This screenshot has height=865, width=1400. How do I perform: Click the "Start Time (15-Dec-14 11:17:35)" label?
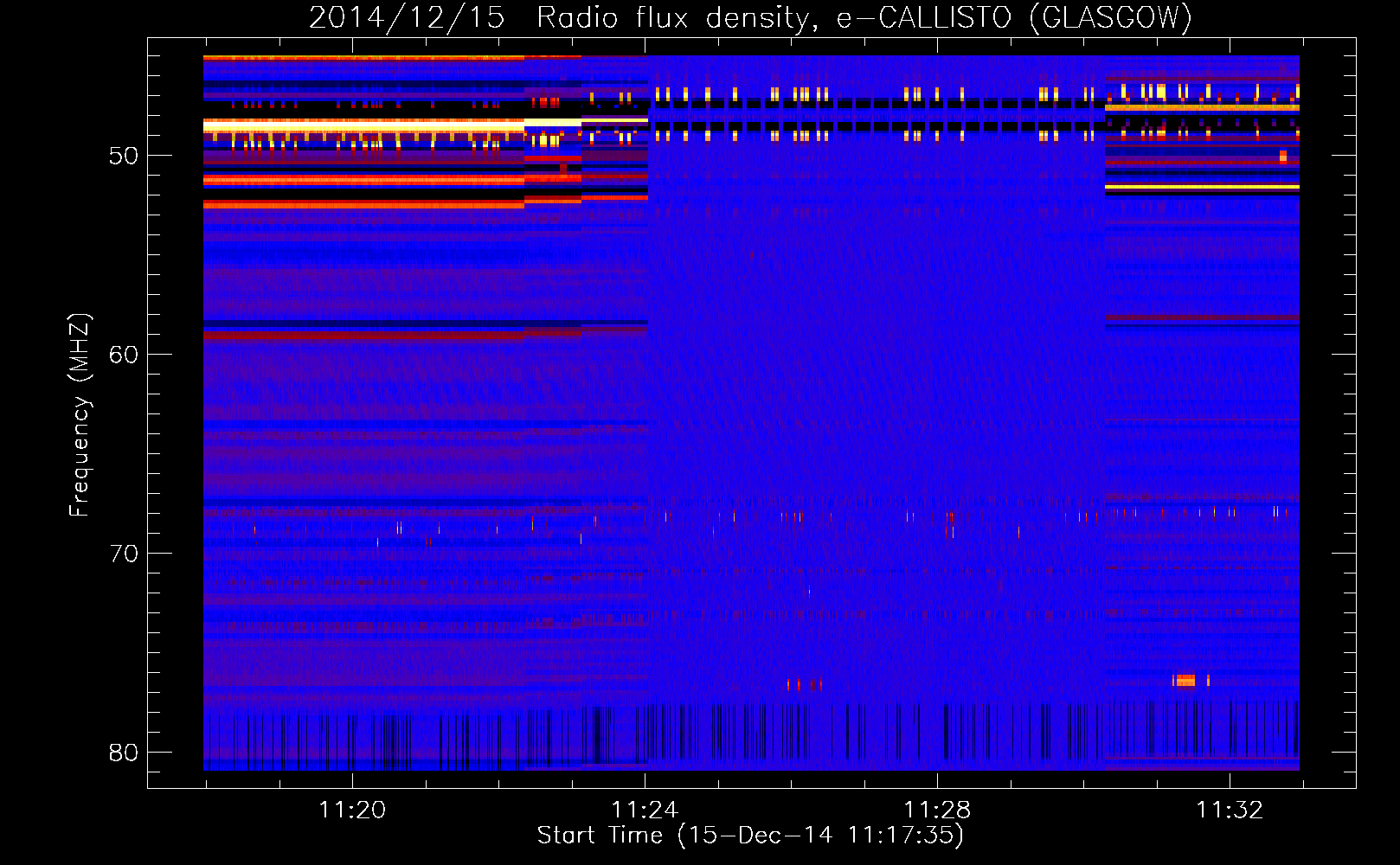(750, 836)
